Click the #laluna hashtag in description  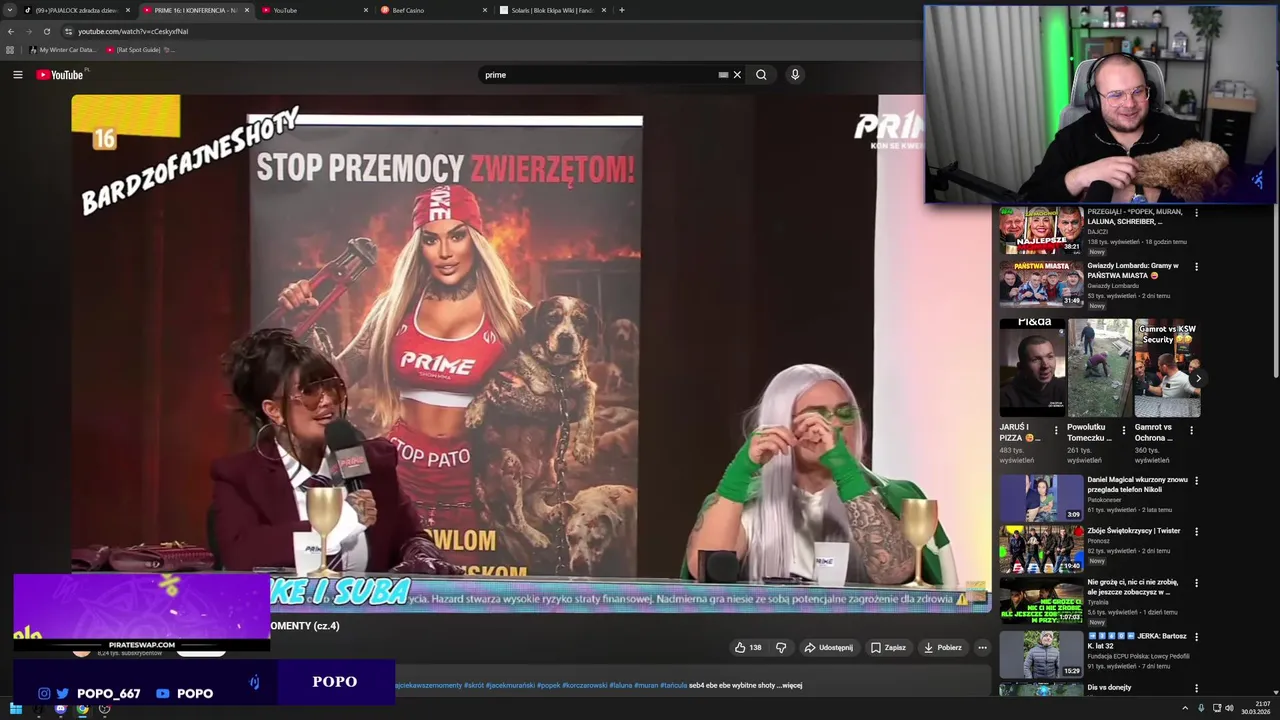tap(621, 686)
